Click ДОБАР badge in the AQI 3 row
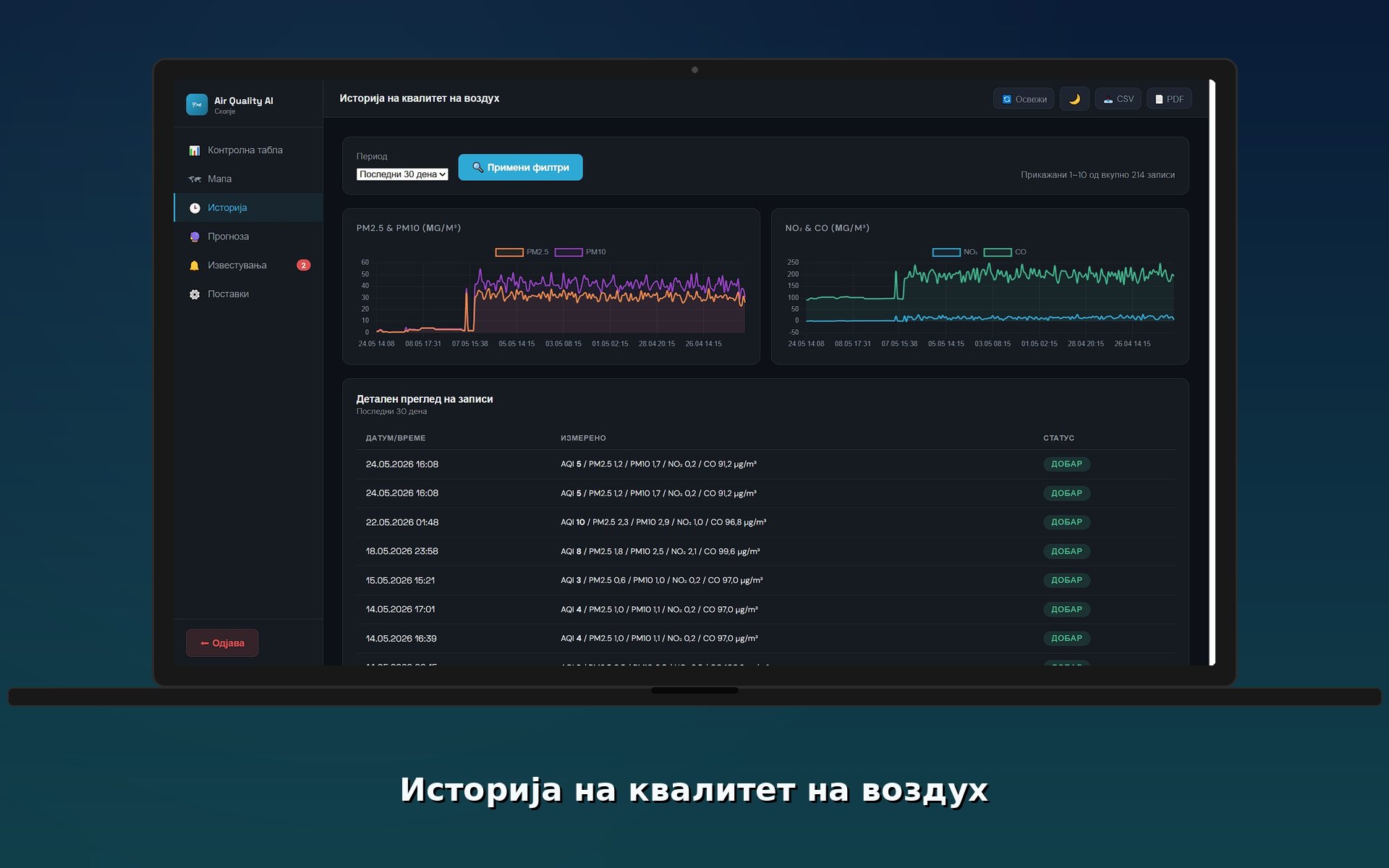 (1066, 580)
